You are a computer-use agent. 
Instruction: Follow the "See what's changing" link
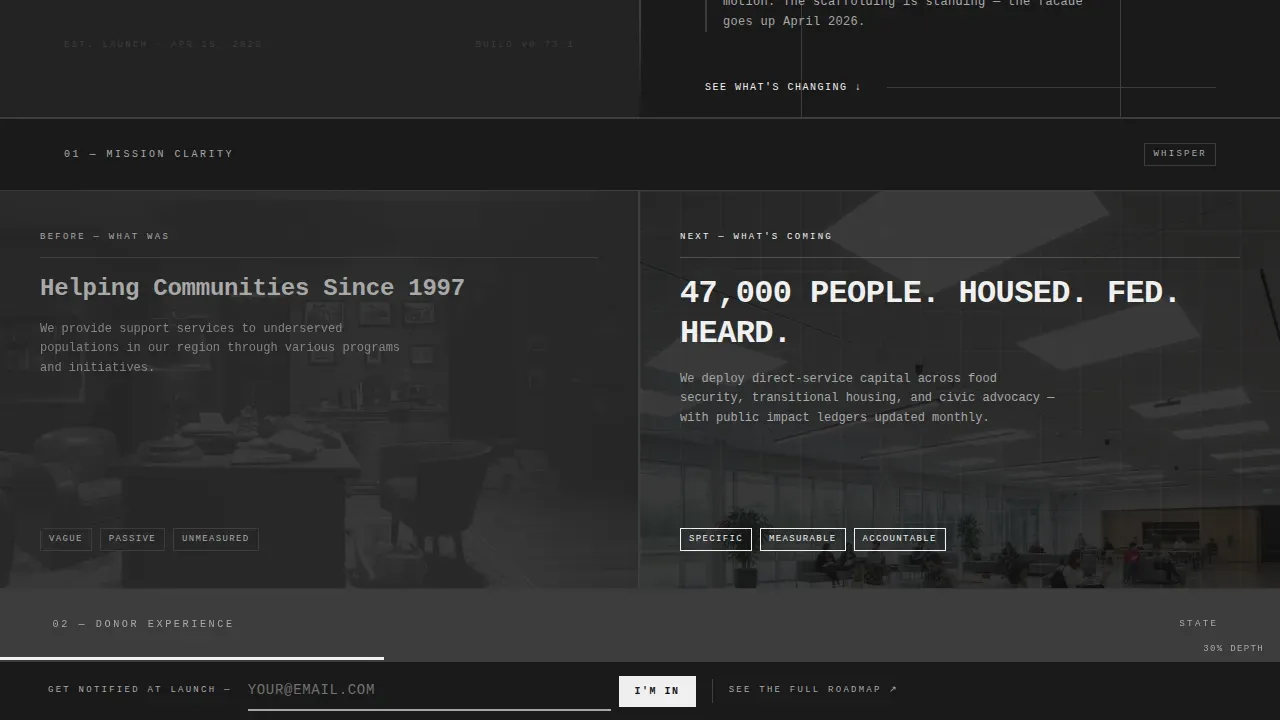coord(783,87)
